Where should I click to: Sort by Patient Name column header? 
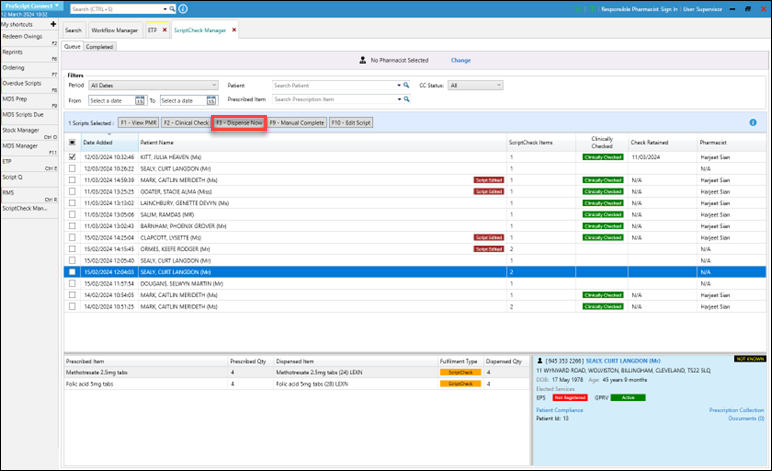tap(322, 142)
